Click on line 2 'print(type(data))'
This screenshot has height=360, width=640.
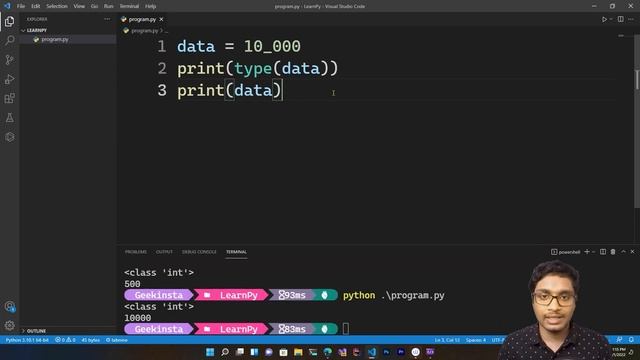tap(258, 68)
